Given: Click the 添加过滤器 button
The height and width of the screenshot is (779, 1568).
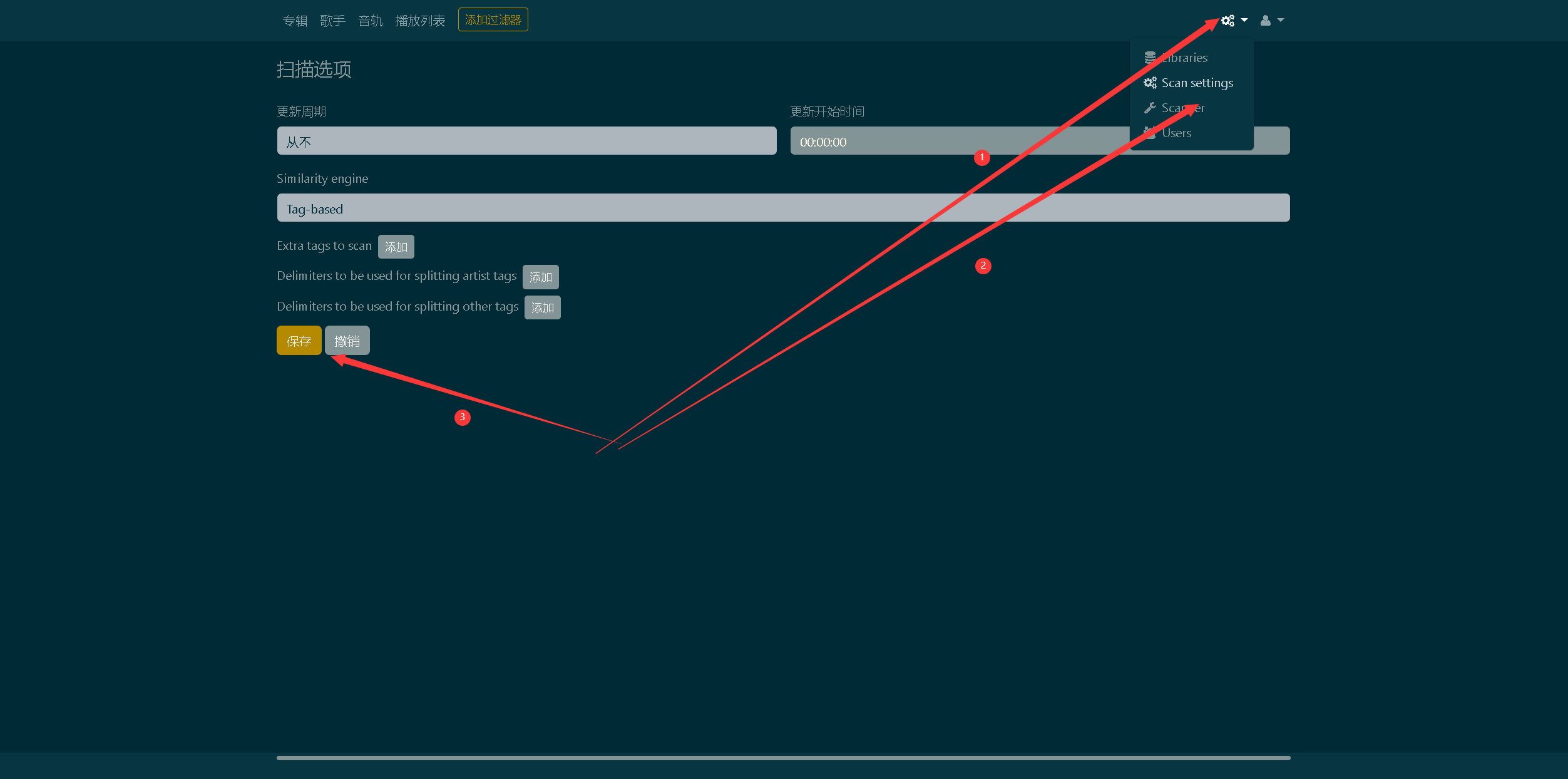Looking at the screenshot, I should click(493, 19).
